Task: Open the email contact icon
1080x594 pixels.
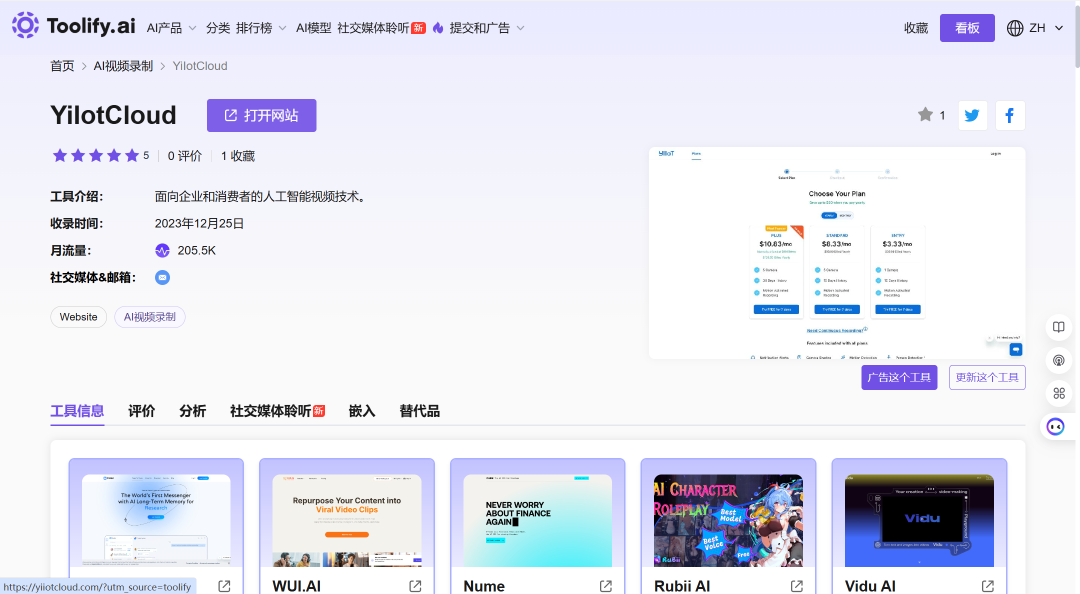Action: [163, 278]
